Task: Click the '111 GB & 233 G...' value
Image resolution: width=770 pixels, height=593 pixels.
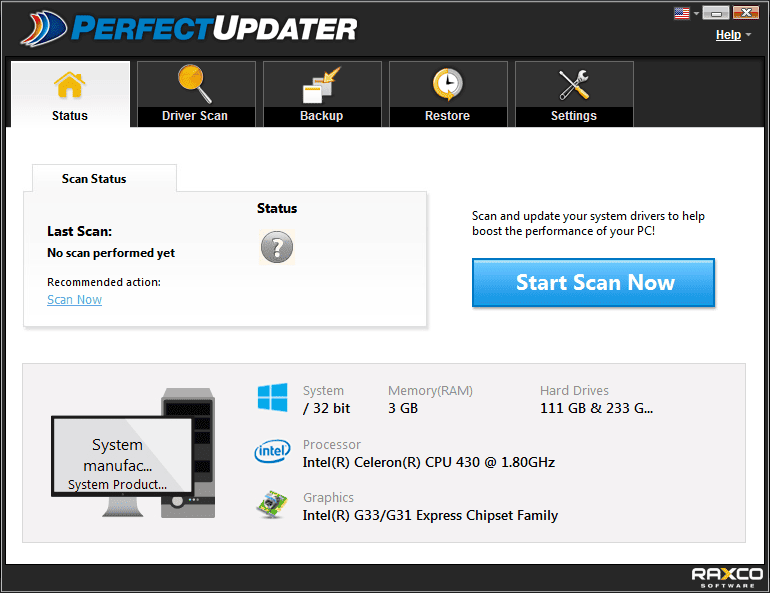Action: 597,408
